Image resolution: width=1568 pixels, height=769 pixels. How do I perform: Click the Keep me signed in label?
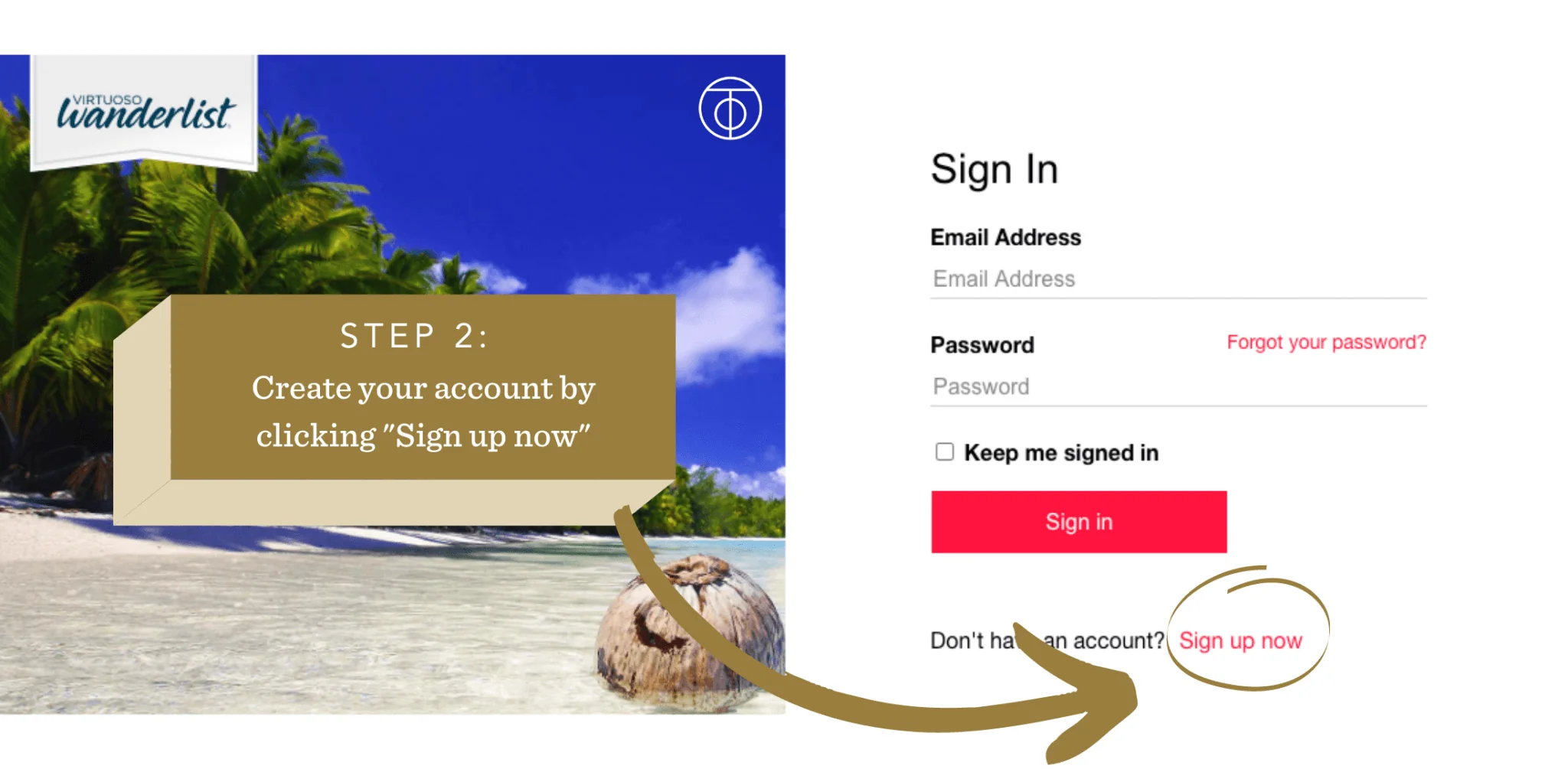coord(1061,453)
